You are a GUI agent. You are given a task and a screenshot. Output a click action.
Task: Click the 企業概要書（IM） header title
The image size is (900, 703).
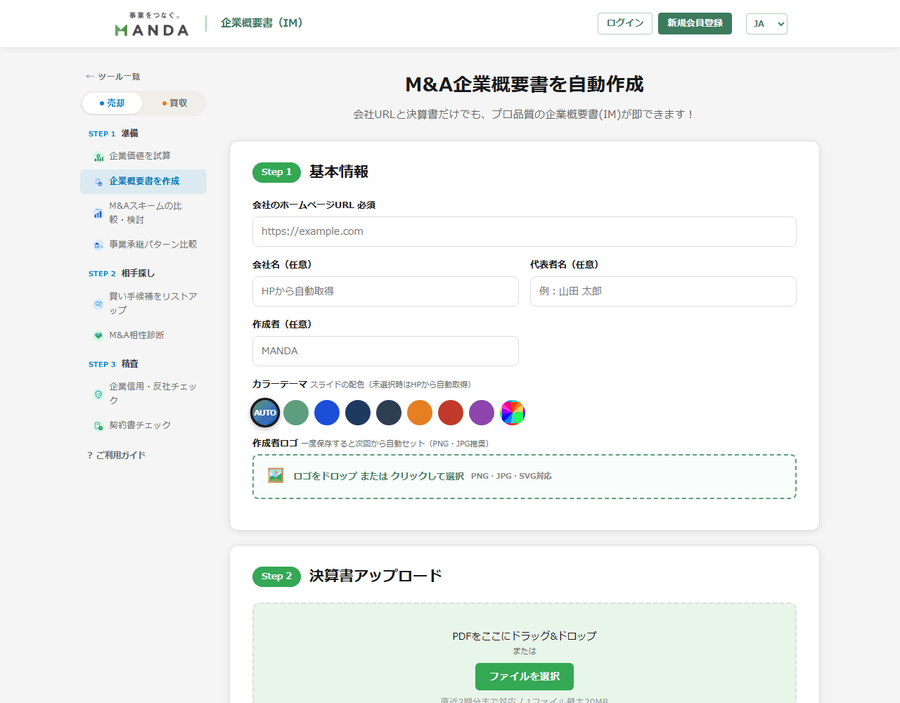262,23
